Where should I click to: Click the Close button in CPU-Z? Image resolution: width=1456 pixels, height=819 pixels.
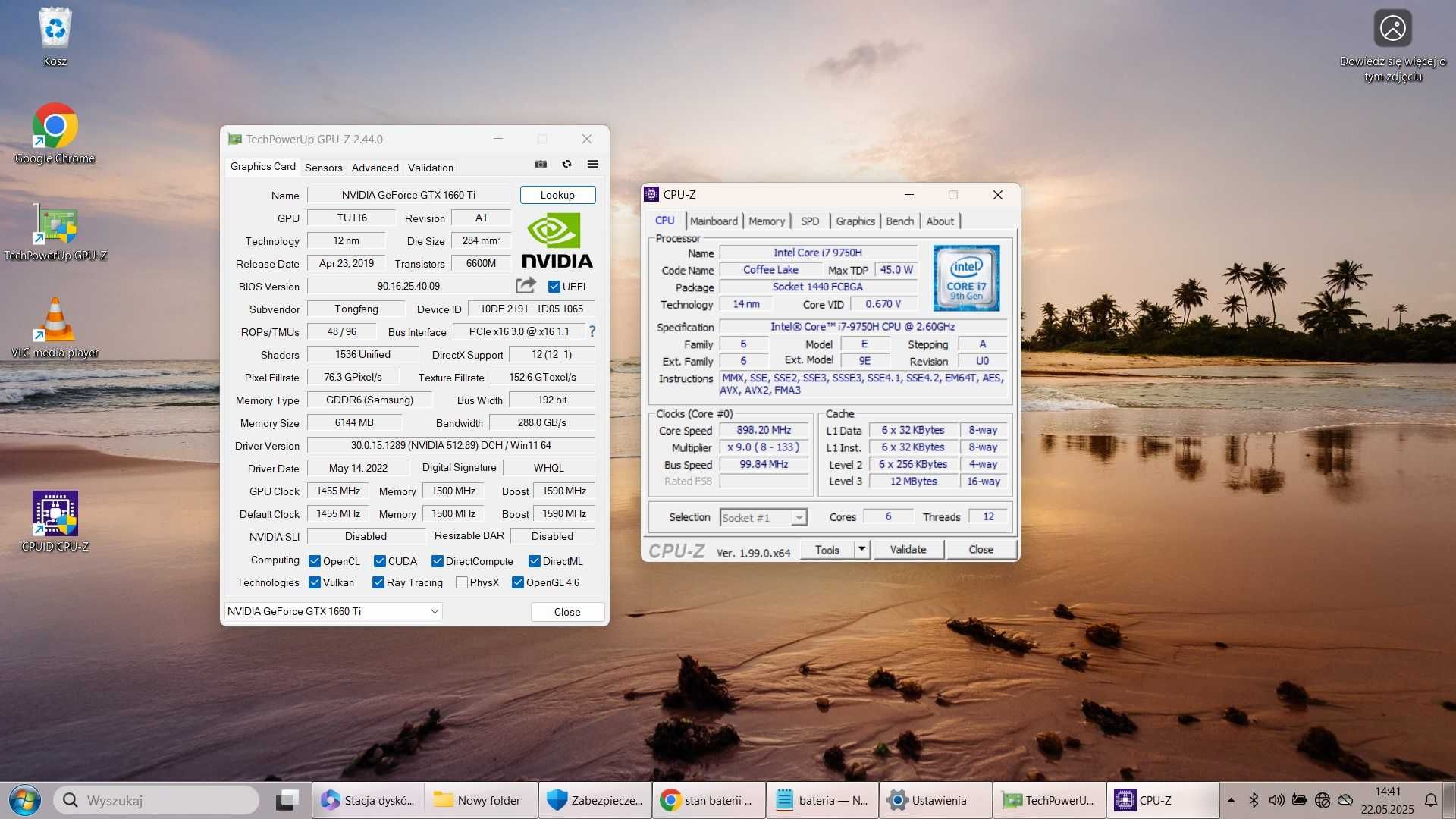click(x=981, y=549)
